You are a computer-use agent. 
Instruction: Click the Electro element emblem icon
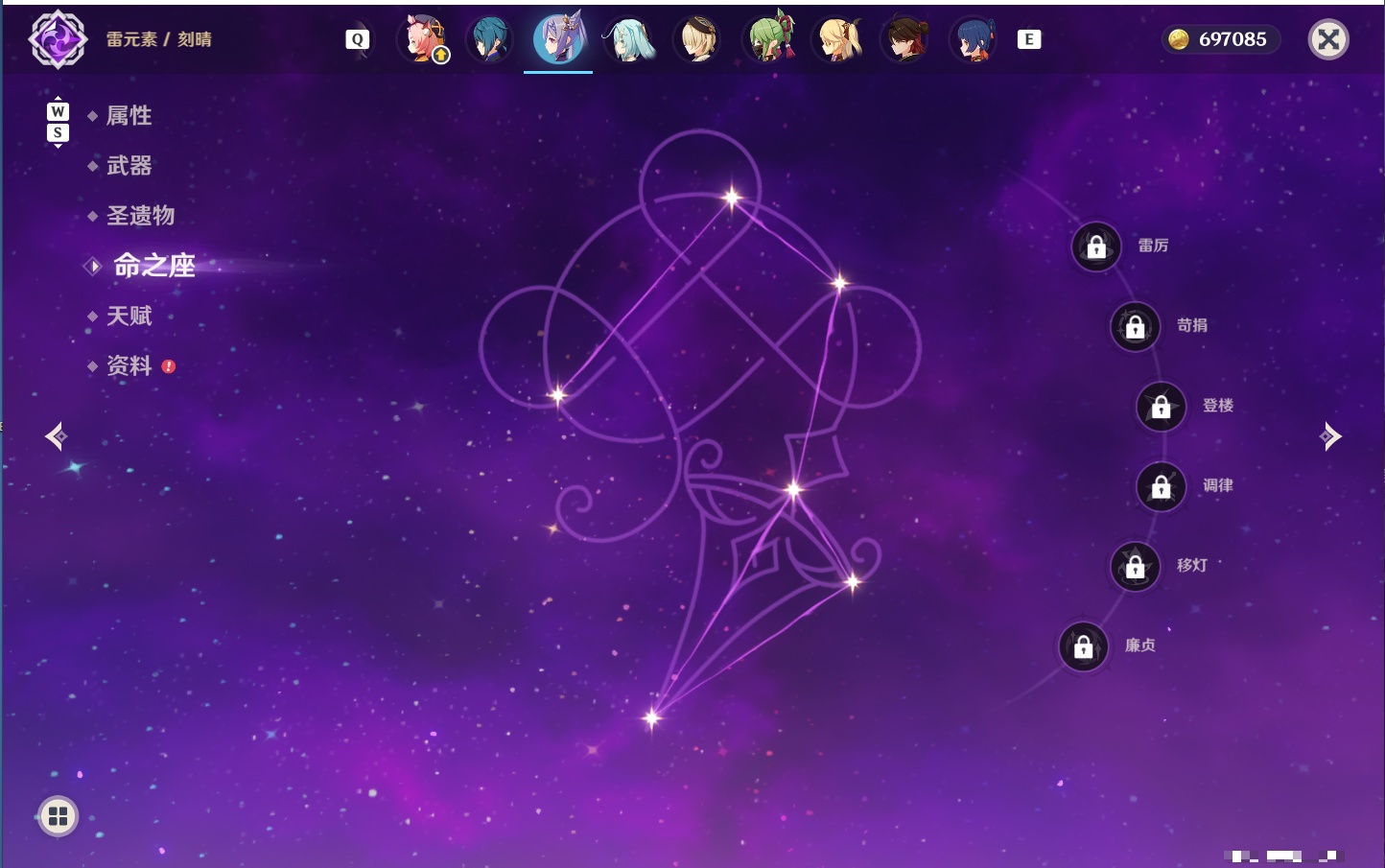(x=58, y=39)
